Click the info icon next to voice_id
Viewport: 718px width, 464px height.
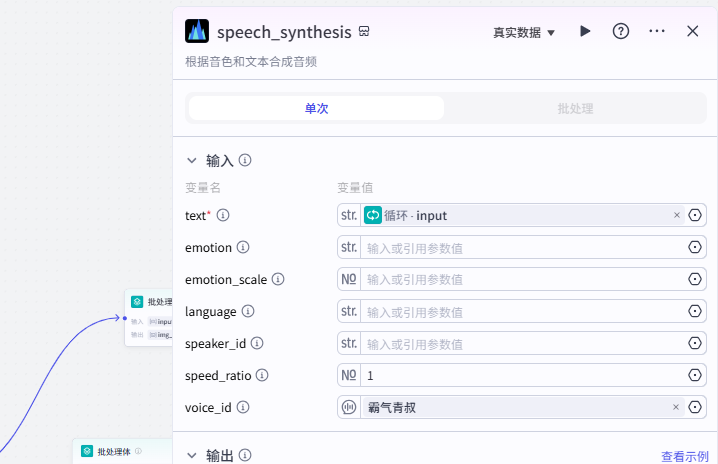(243, 407)
